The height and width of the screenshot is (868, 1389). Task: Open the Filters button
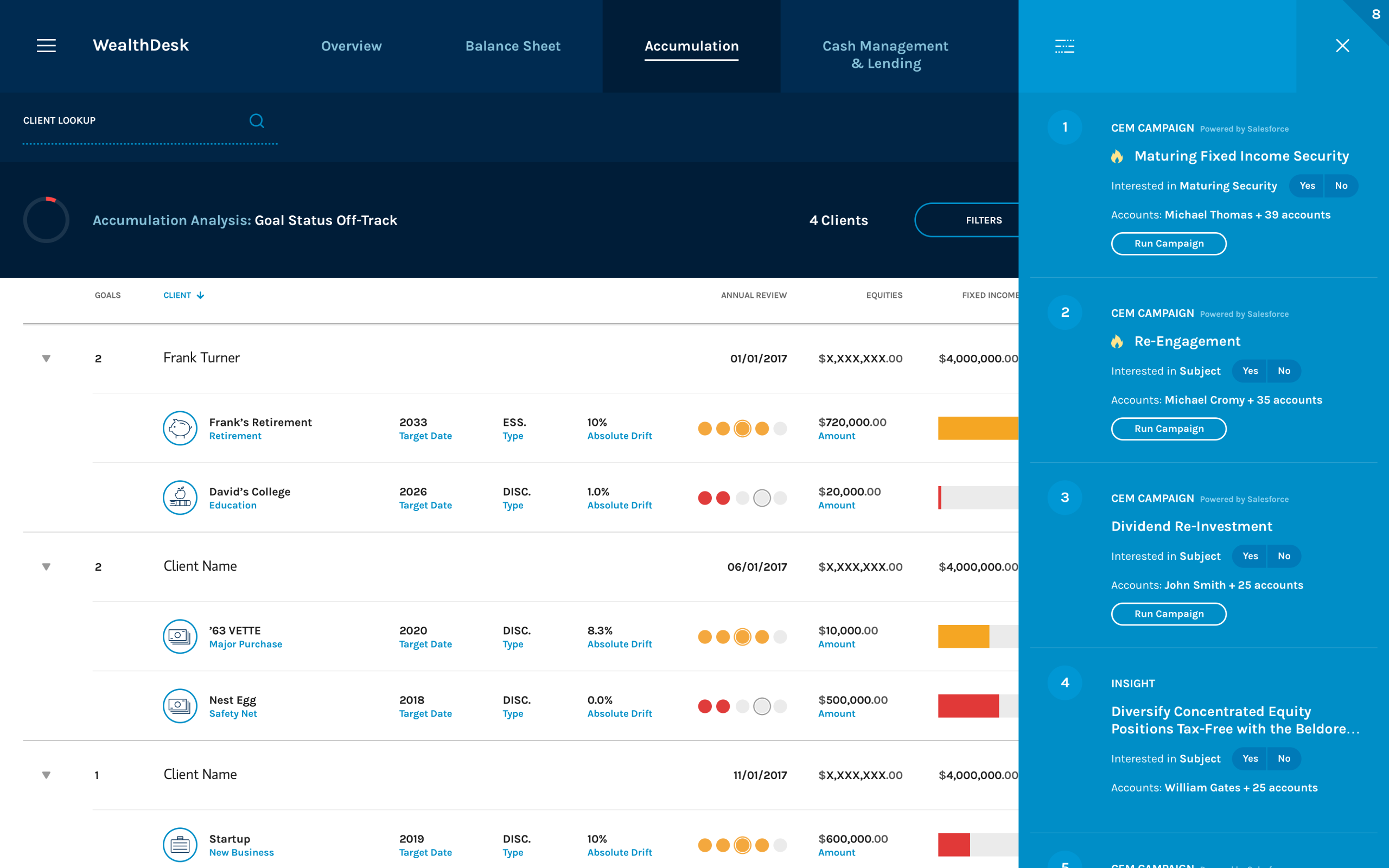coord(983,220)
